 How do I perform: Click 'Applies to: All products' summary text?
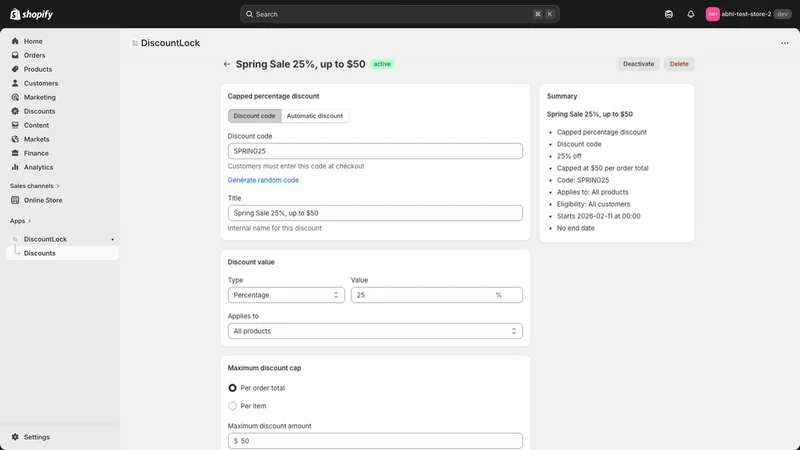592,192
